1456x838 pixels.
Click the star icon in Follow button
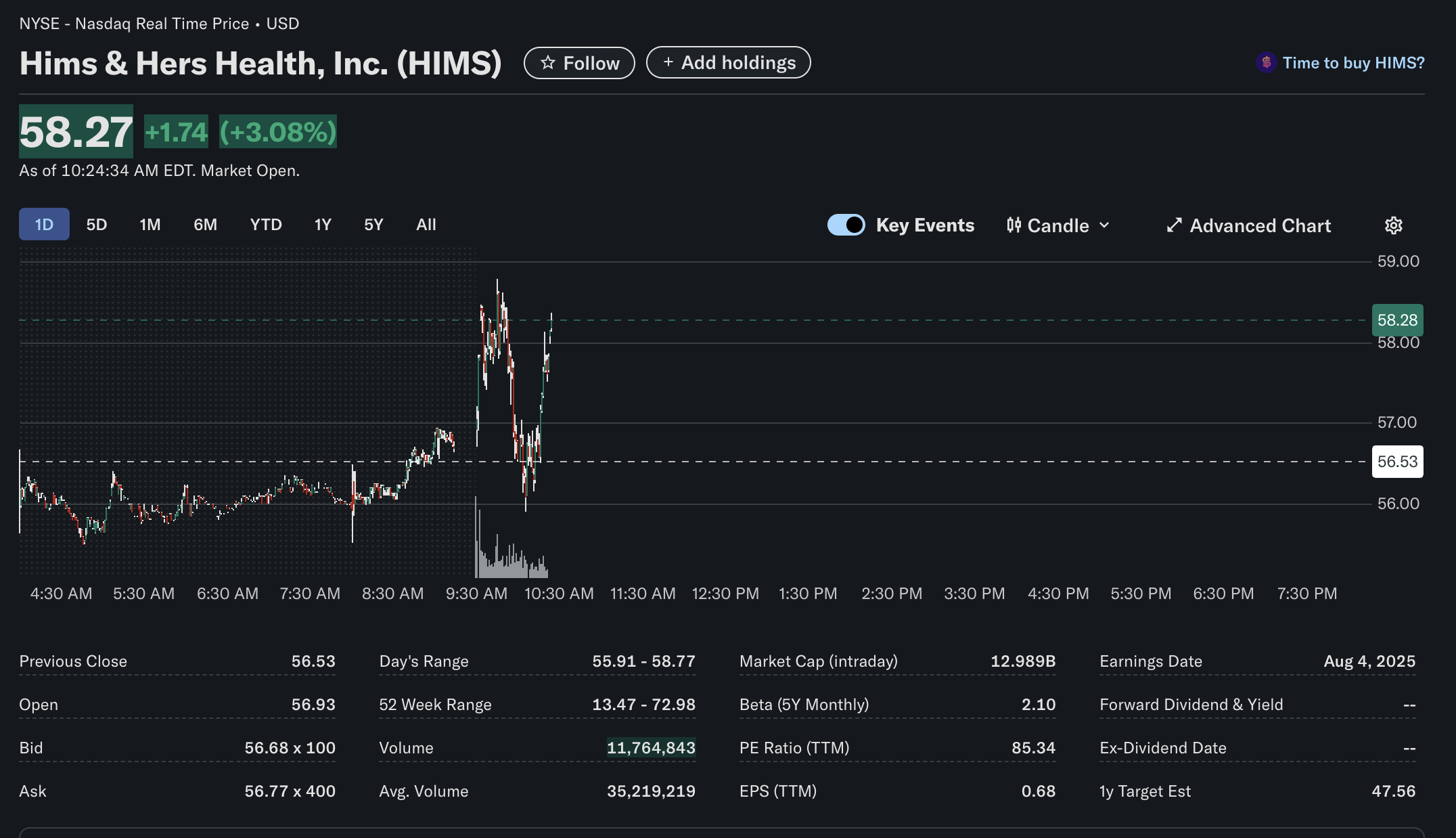tap(548, 63)
